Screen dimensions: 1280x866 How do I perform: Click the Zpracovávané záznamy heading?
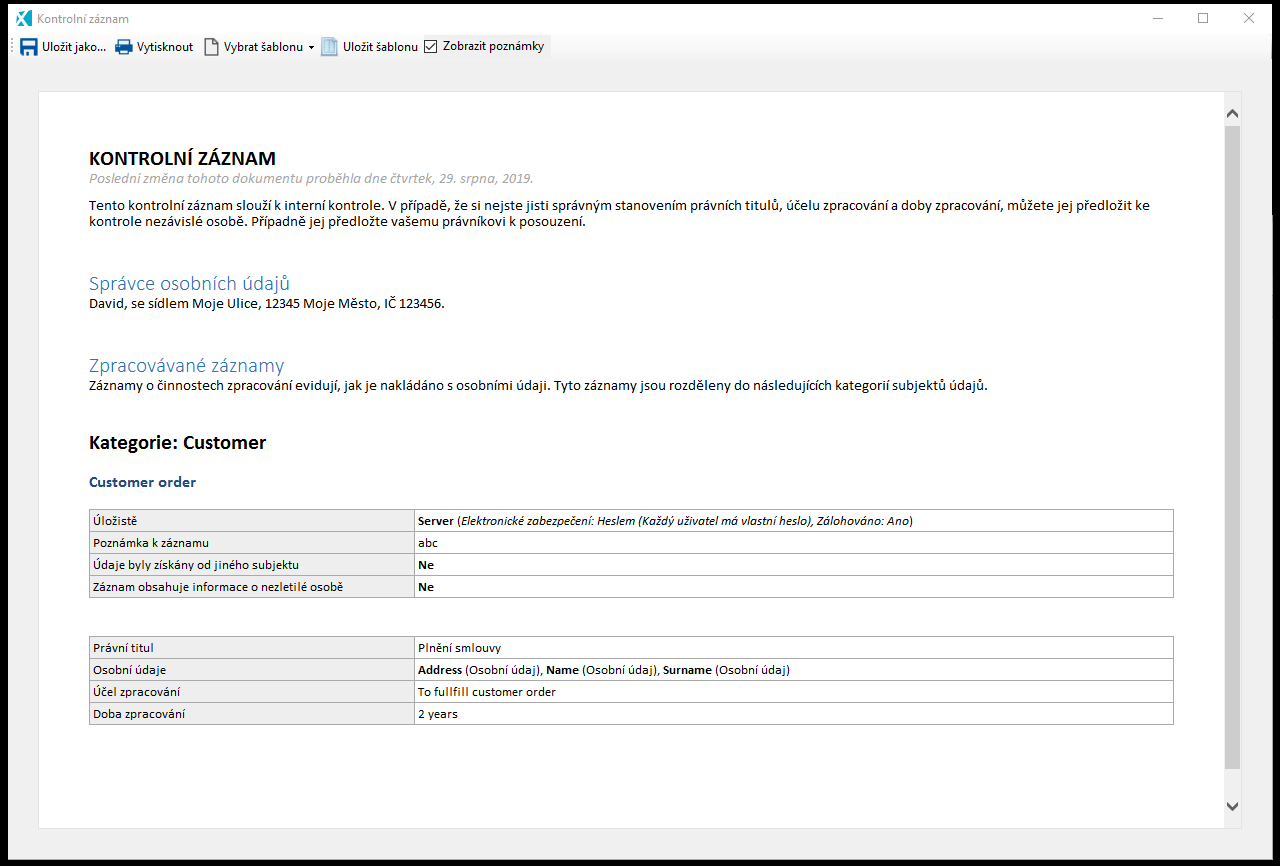click(x=186, y=365)
